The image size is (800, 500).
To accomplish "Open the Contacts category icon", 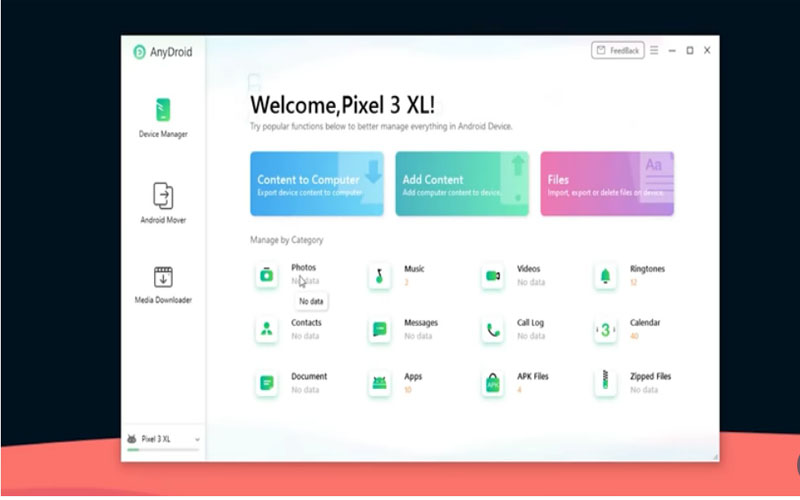I will point(266,330).
